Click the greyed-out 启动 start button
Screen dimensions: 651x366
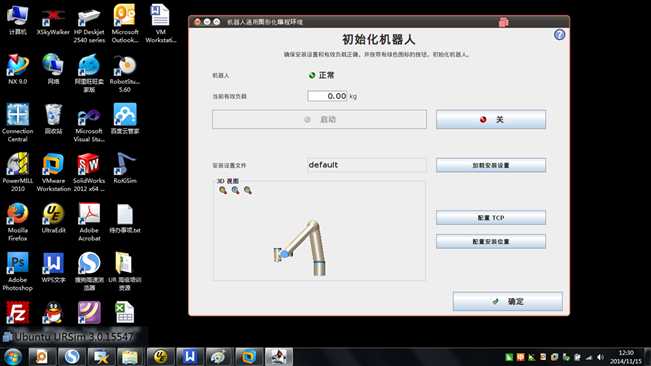coord(319,120)
